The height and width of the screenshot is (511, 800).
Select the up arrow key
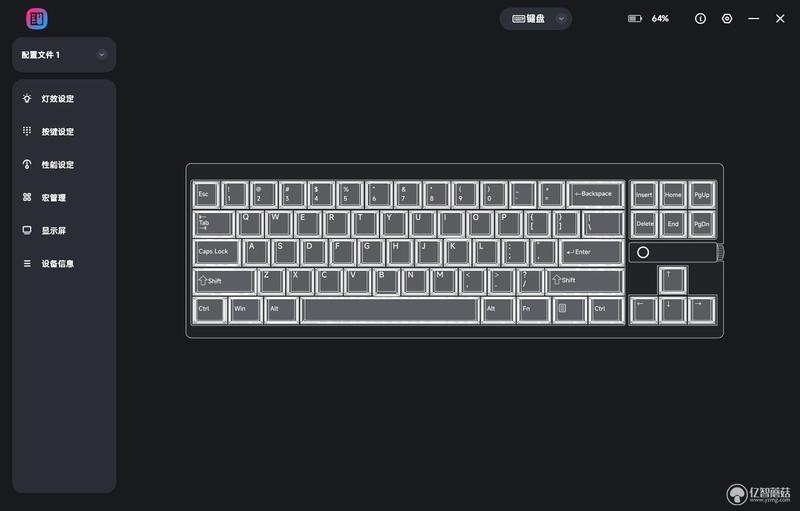[672, 280]
